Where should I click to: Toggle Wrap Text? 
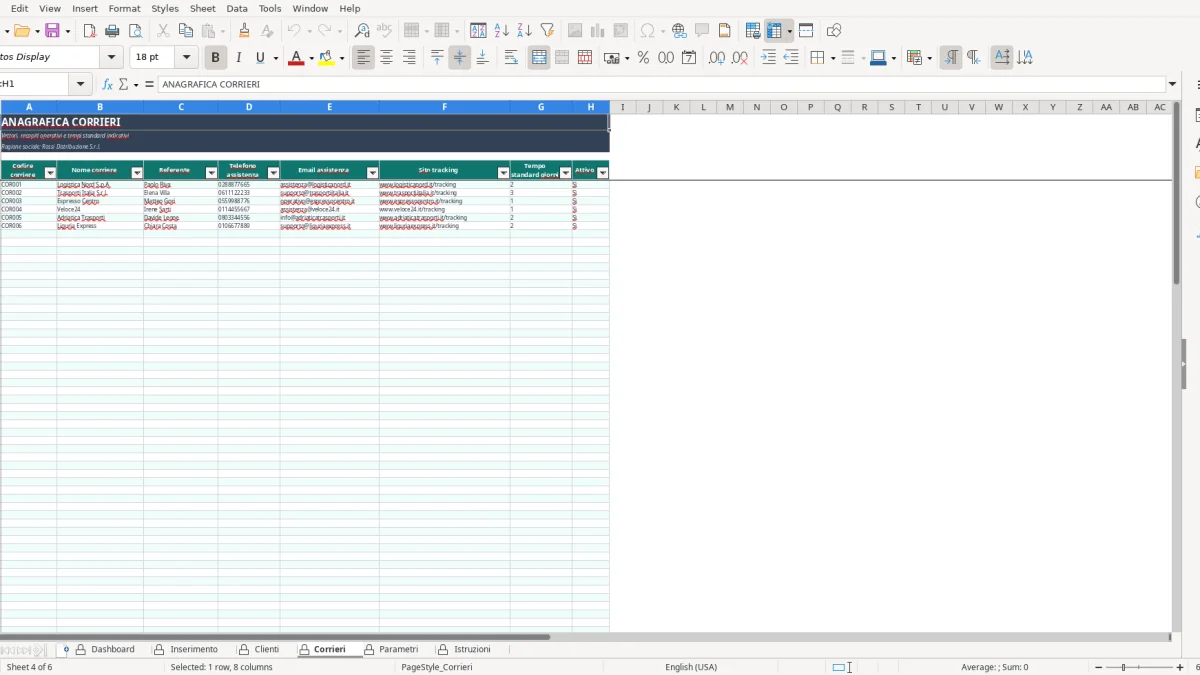(511, 58)
